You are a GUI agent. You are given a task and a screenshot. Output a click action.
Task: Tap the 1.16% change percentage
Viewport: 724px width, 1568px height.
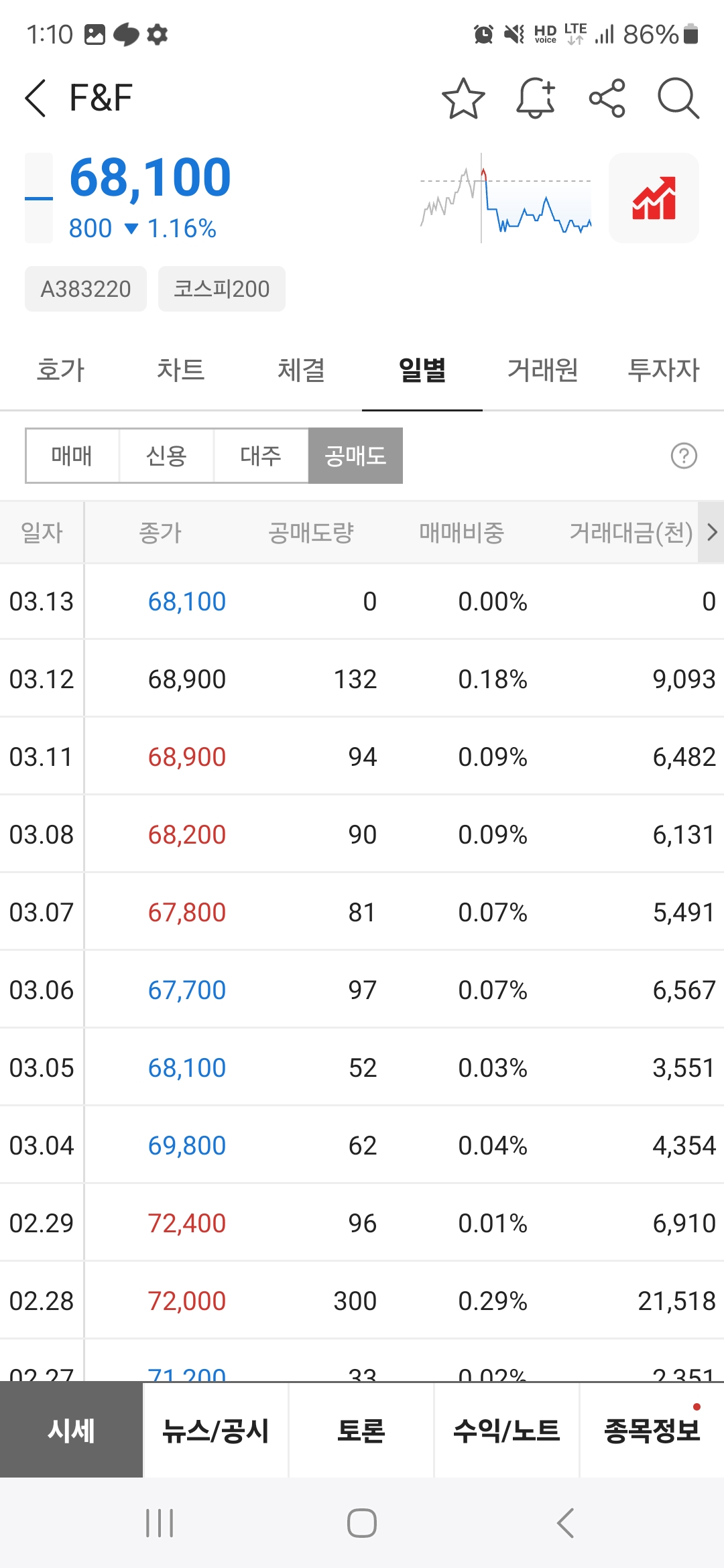[182, 228]
